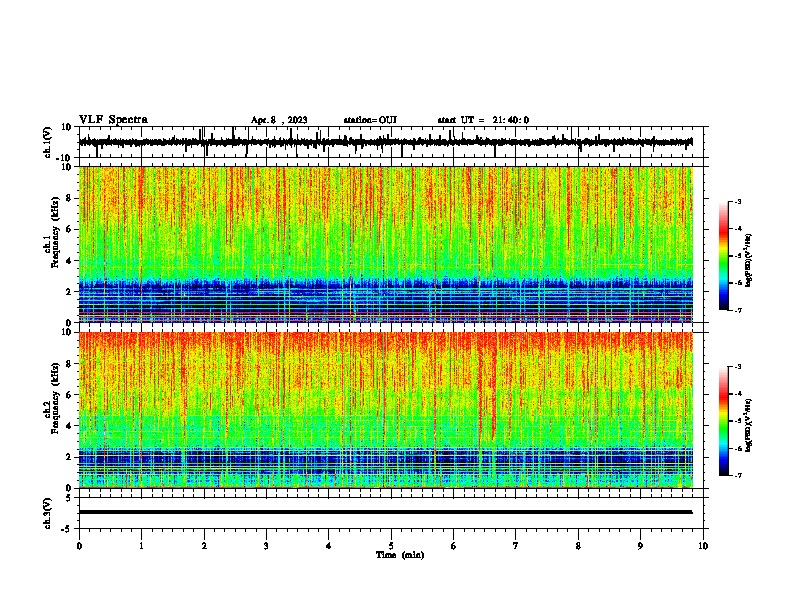Click the "VLF Spectra" plot title

113,120
